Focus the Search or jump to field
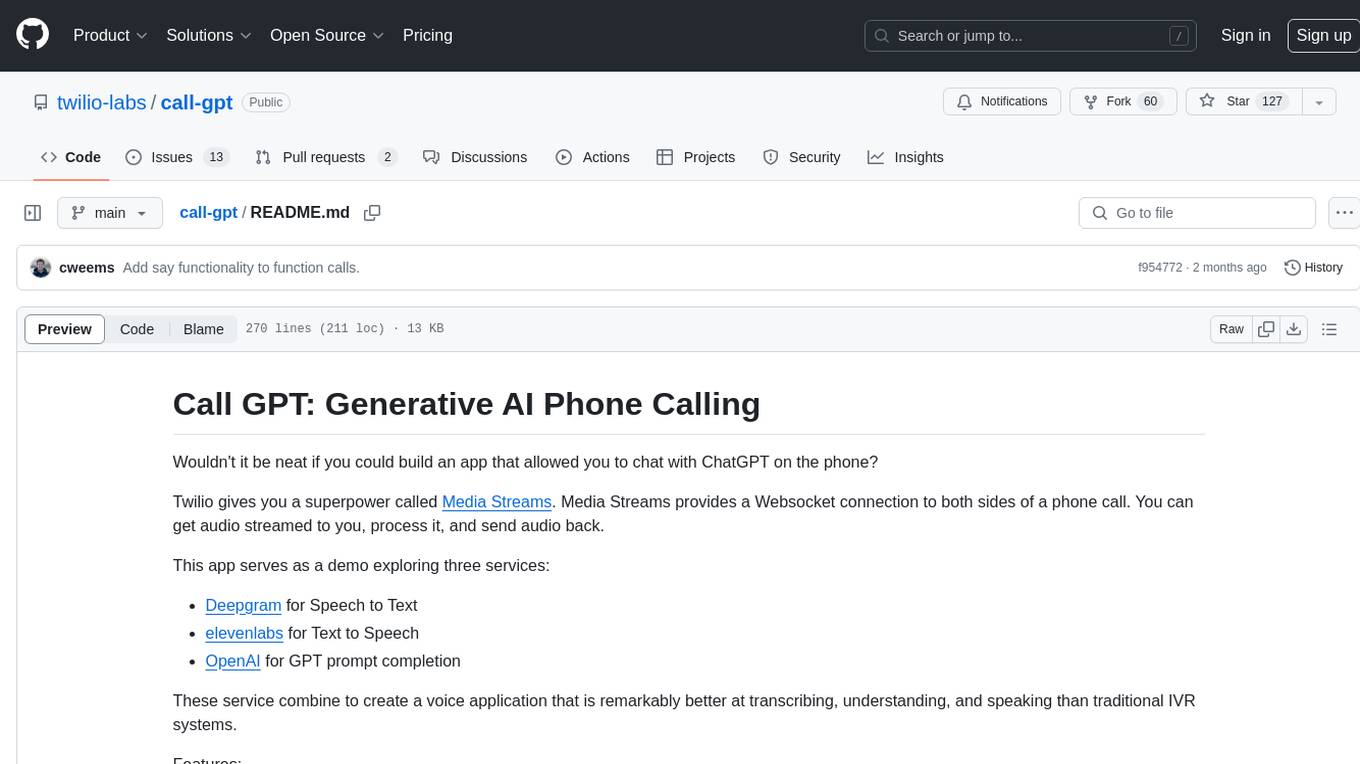 coord(1030,36)
